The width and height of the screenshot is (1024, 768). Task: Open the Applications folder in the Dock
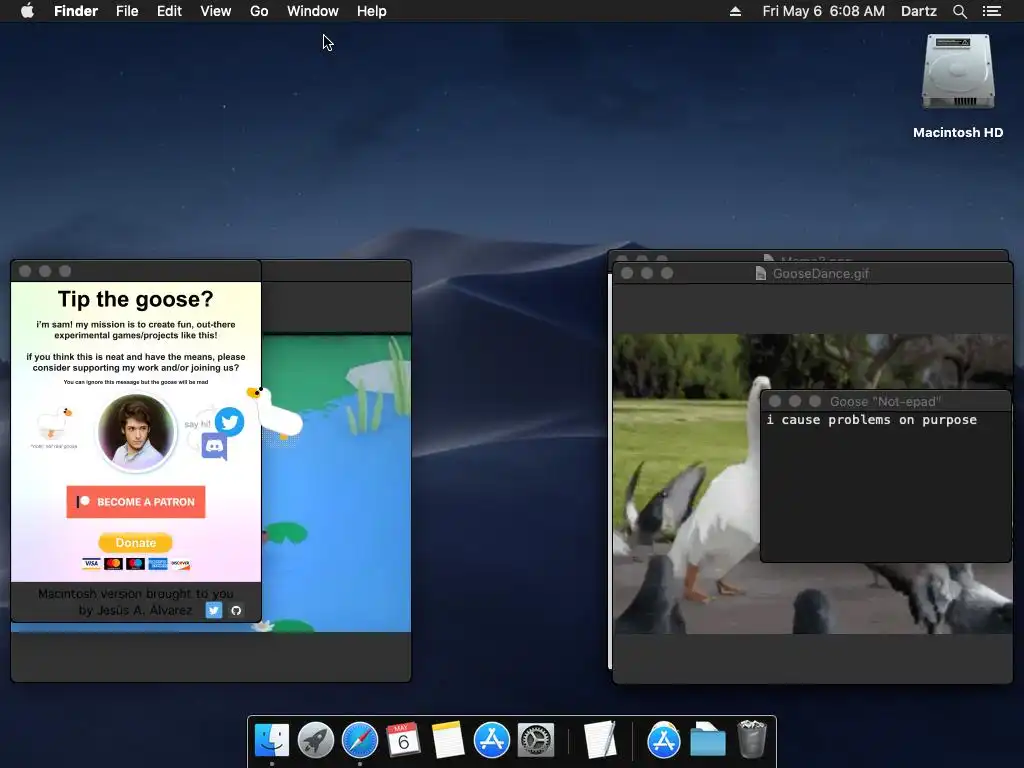tap(664, 740)
